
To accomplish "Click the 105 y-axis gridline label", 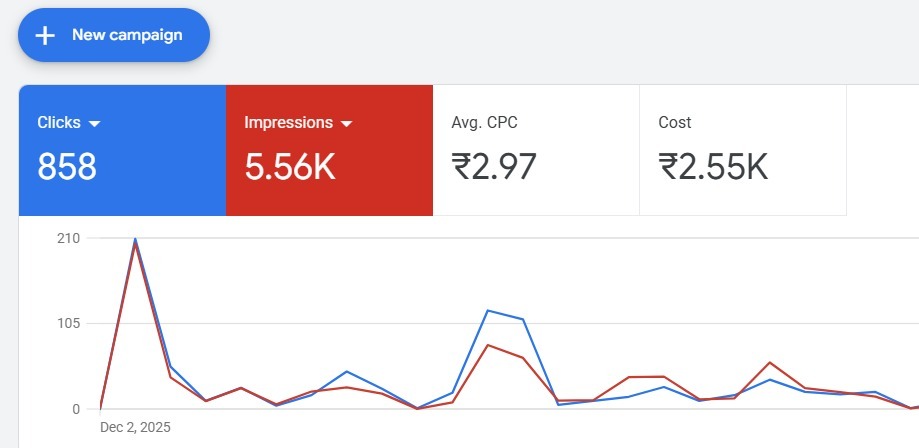I will (x=69, y=323).
